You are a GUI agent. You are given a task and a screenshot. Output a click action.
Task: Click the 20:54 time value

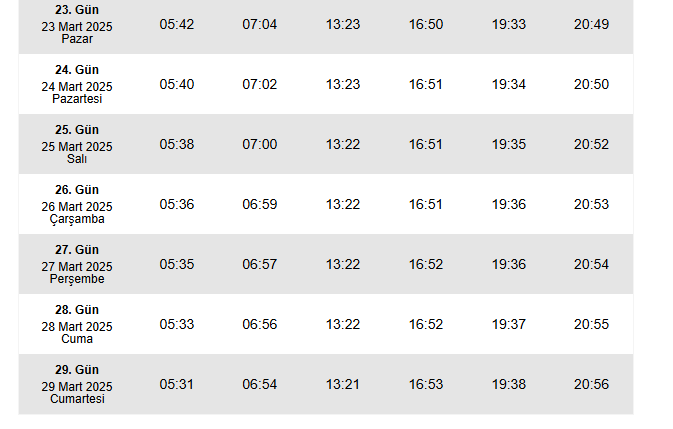[591, 265]
